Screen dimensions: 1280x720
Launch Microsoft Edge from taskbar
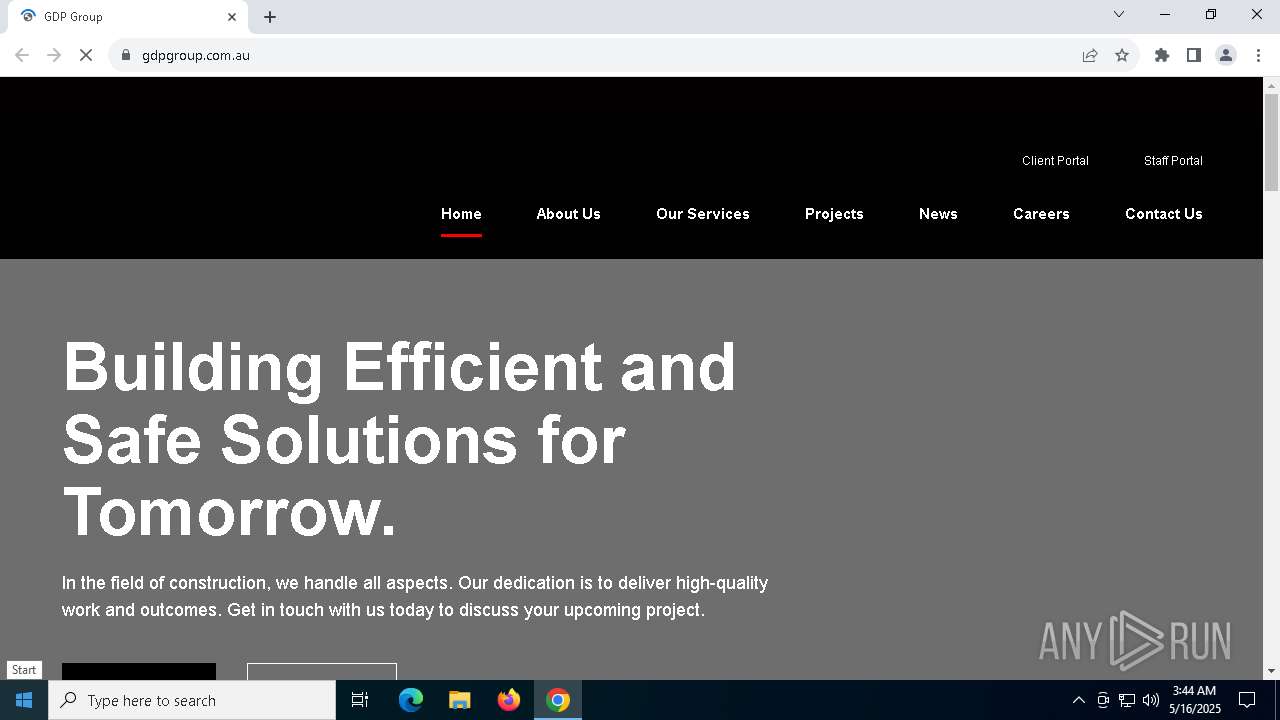[x=411, y=700]
